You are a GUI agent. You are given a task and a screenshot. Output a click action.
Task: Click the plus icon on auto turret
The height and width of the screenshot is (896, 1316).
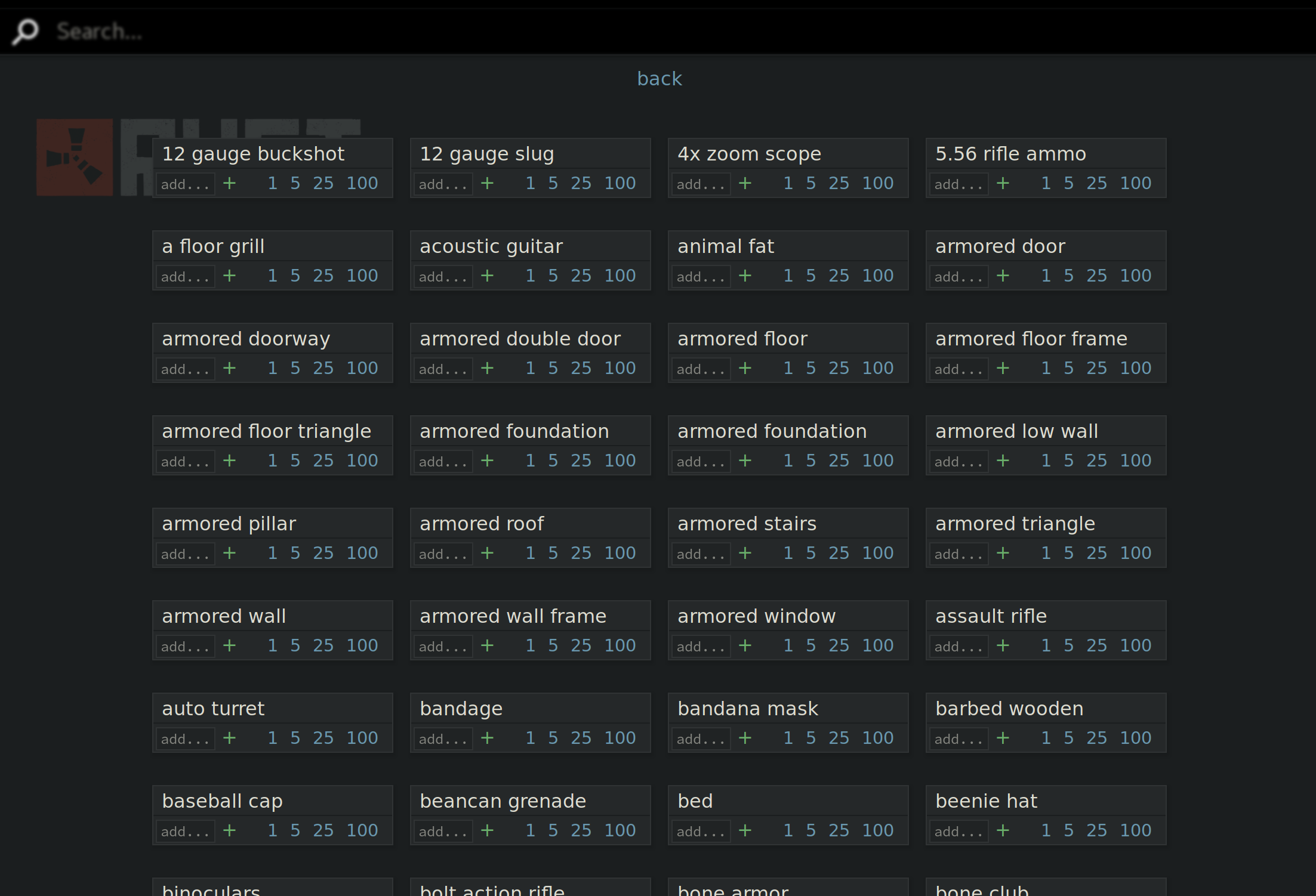[x=229, y=738]
